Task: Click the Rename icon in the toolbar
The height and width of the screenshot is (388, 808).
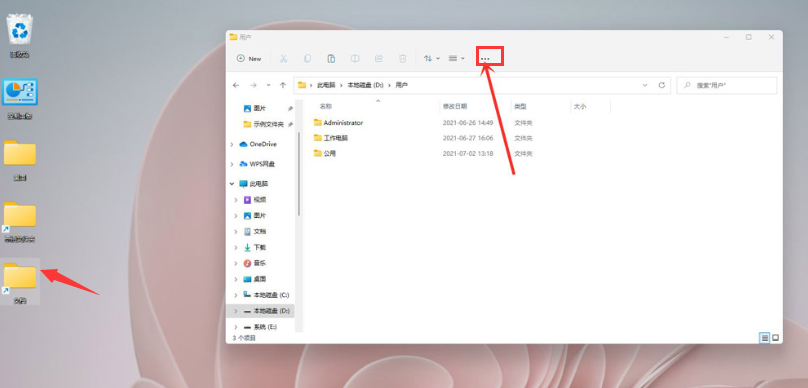Action: (355, 59)
